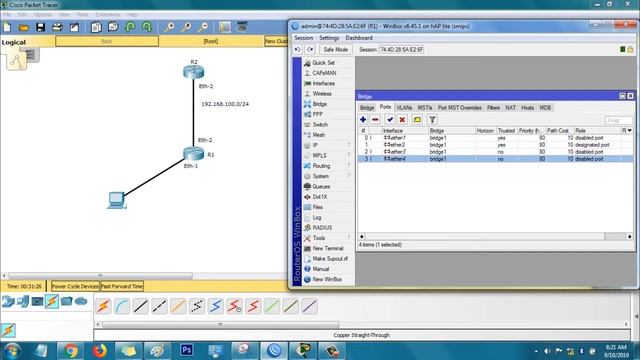Switch to the Hosts tab in Bridge
The width and height of the screenshot is (640, 360).
point(527,108)
